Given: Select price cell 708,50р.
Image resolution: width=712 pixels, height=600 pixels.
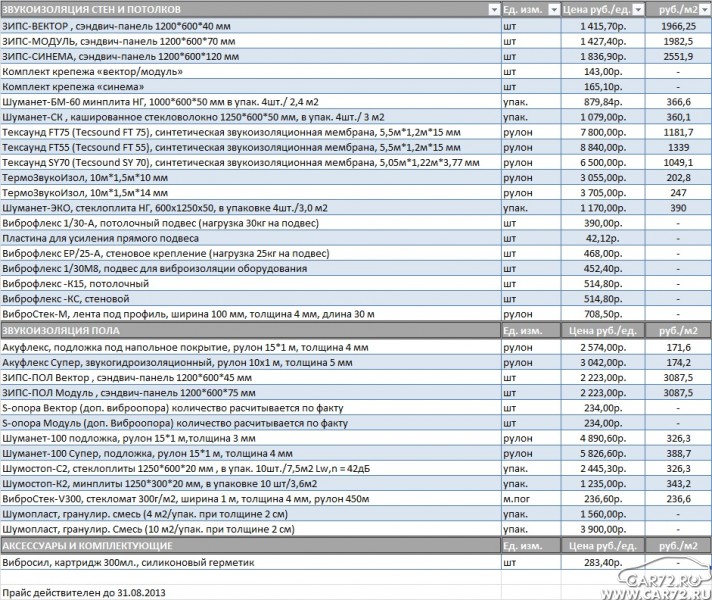Looking at the screenshot, I should click(603, 314).
